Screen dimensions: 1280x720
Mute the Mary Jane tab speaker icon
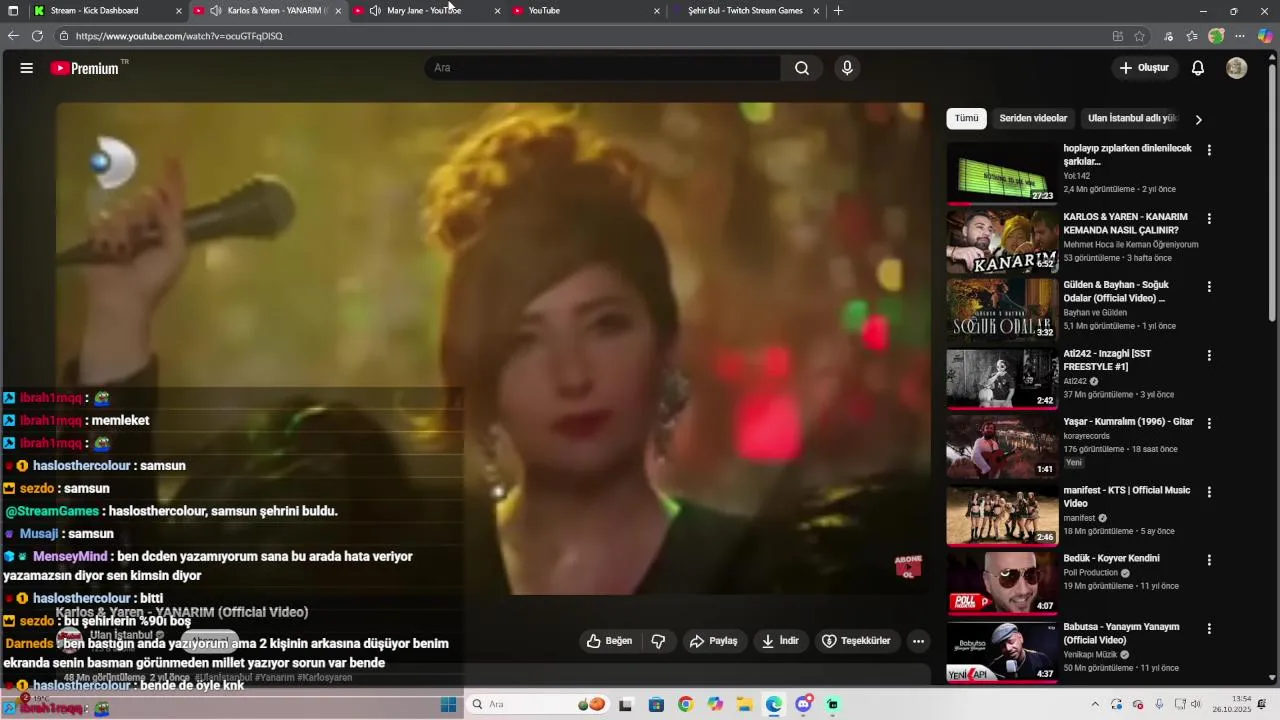point(375,10)
